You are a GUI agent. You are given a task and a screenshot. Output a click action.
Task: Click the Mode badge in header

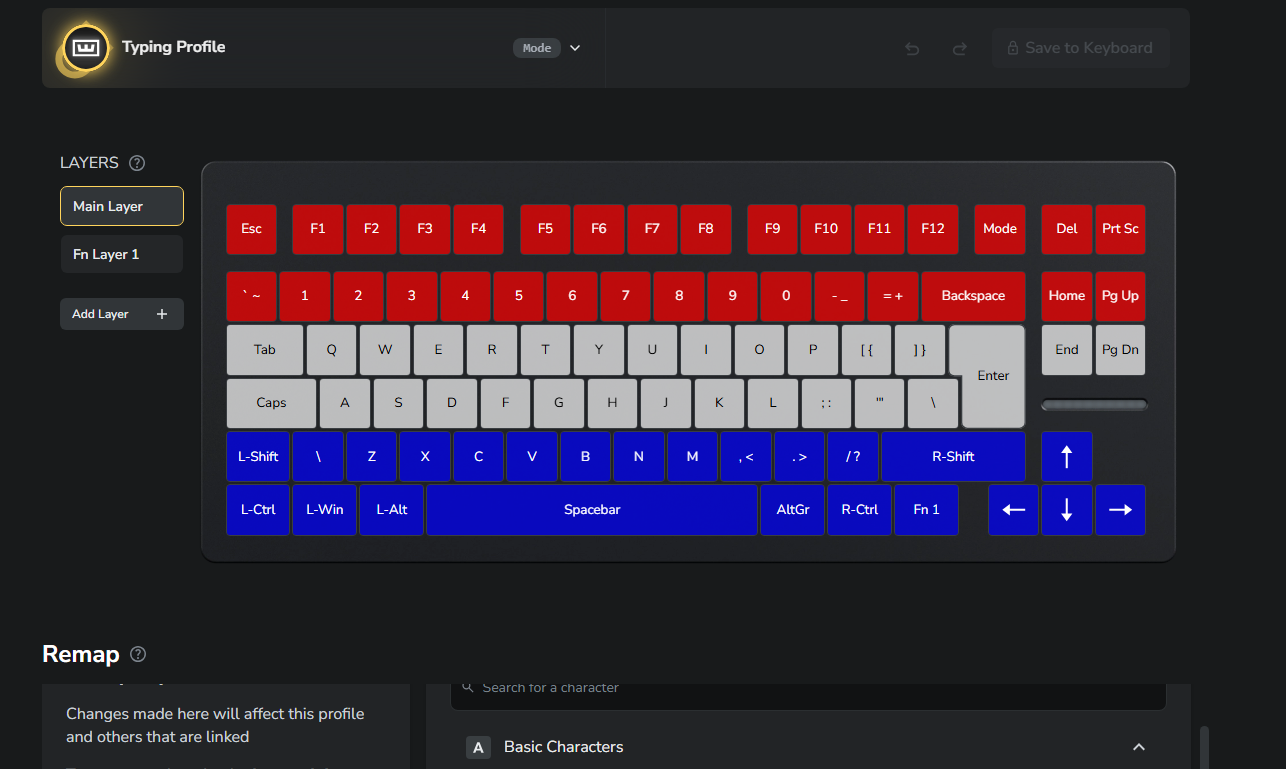click(537, 48)
